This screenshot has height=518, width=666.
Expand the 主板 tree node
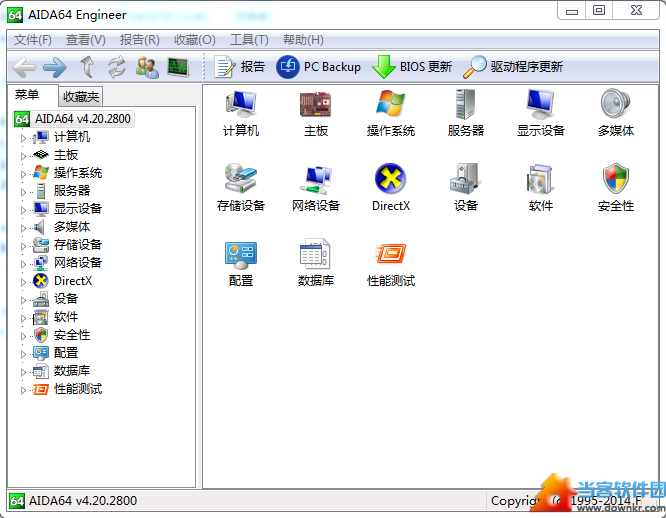23,156
